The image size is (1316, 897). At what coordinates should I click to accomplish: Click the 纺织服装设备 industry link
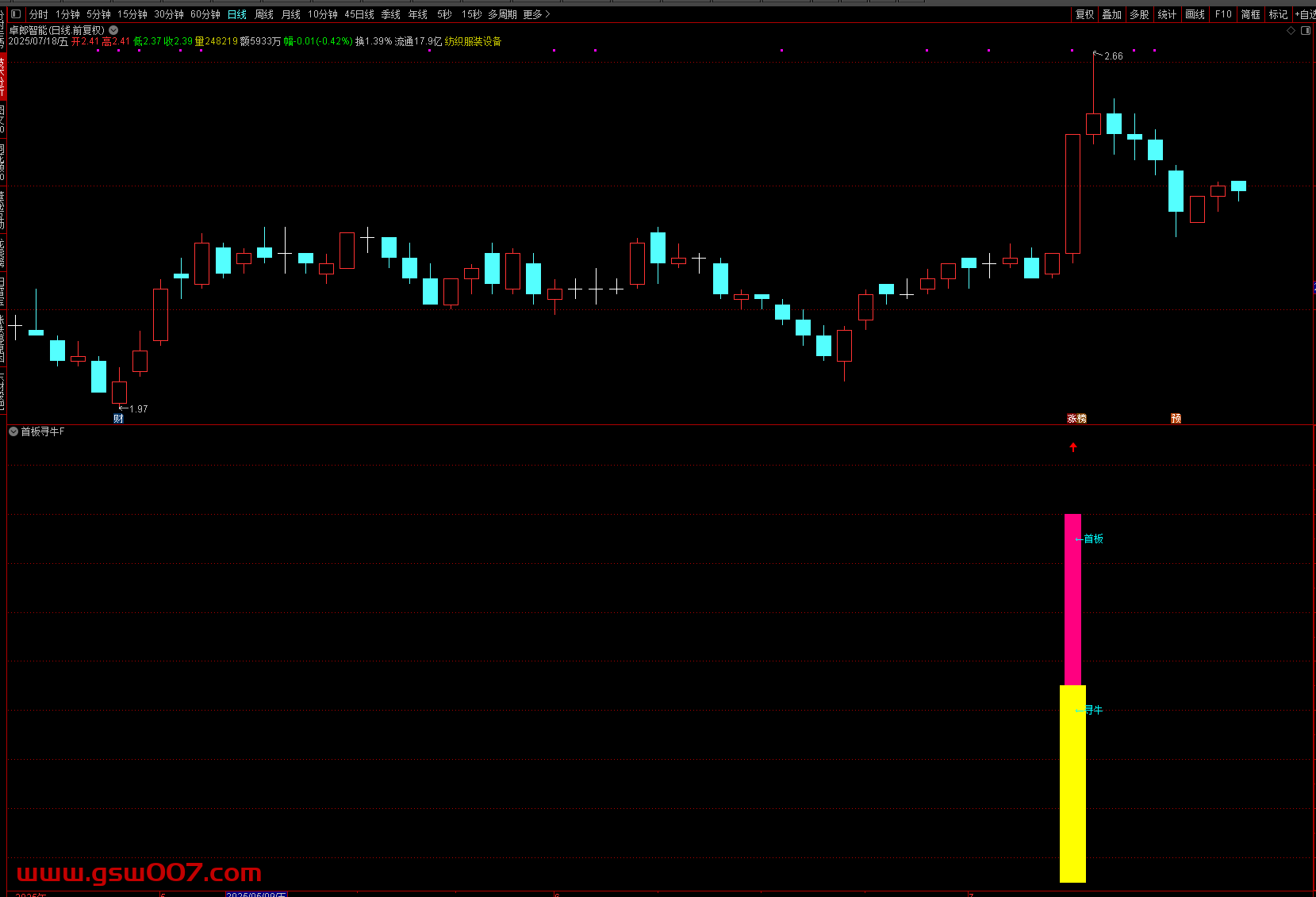473,41
